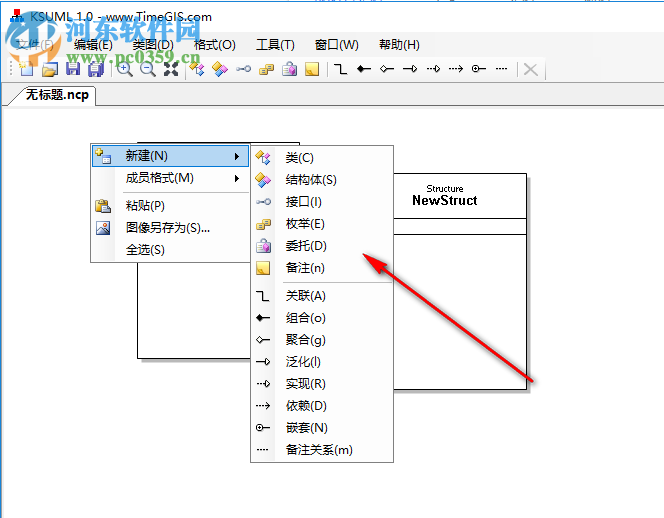Image resolution: width=664 pixels, height=518 pixels.
Task: Click the Delete X toolbar icon
Action: click(531, 69)
